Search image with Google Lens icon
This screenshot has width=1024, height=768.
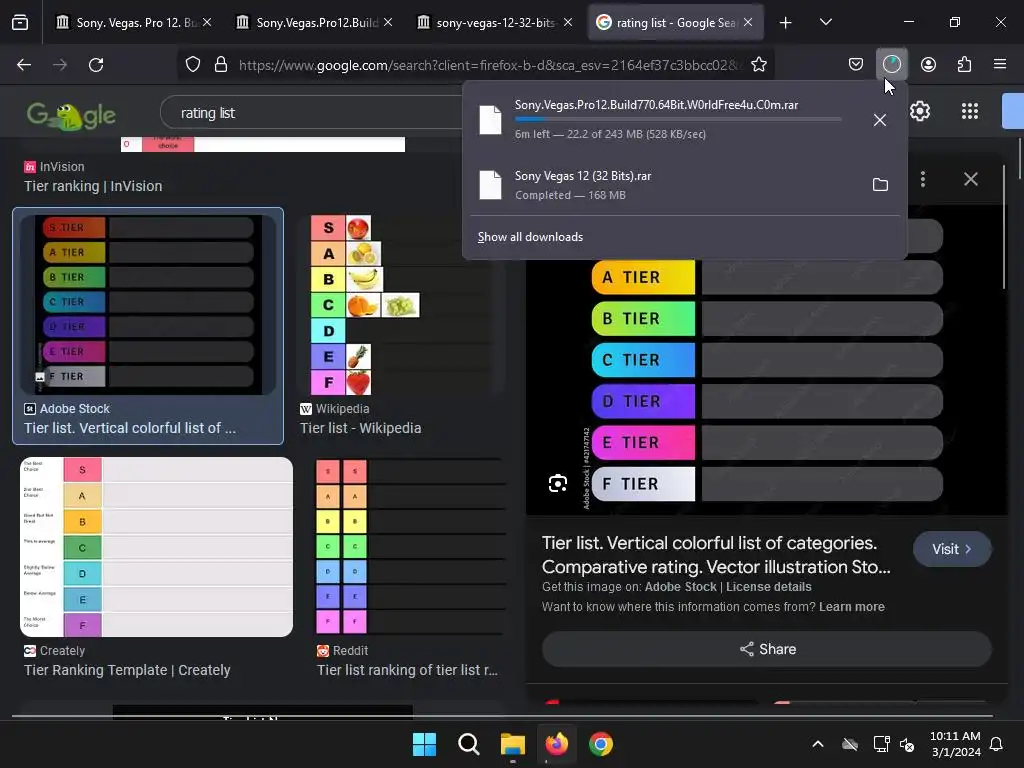point(558,483)
